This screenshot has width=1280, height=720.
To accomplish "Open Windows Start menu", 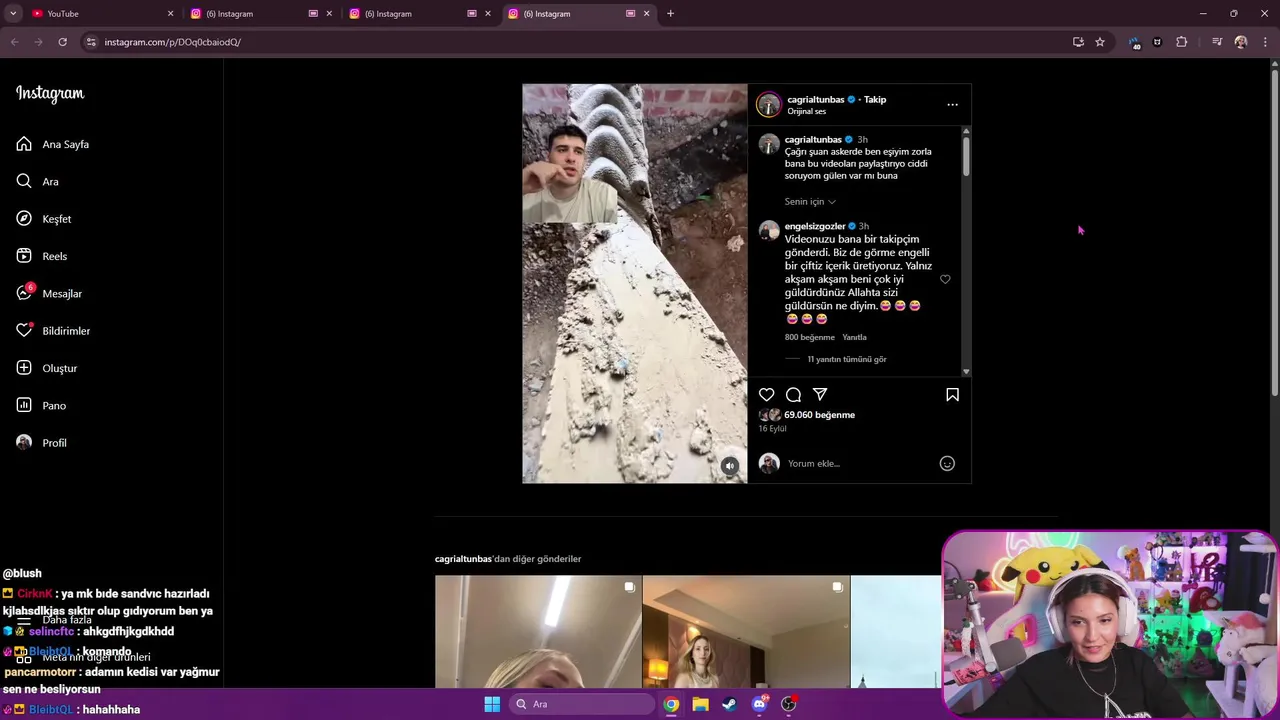I will click(492, 704).
